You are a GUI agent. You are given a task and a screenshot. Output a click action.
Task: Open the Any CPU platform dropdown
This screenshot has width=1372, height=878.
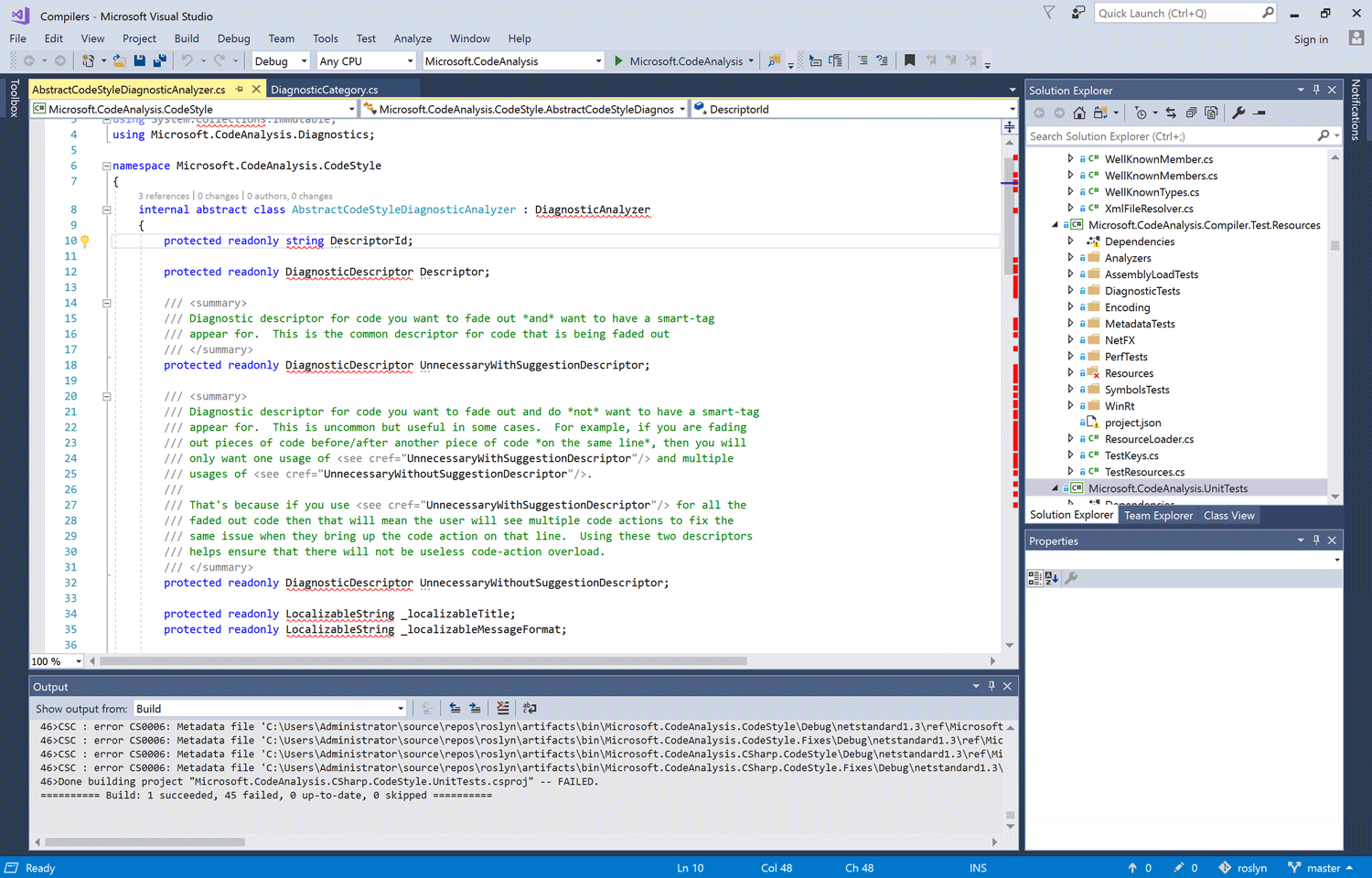(x=366, y=61)
